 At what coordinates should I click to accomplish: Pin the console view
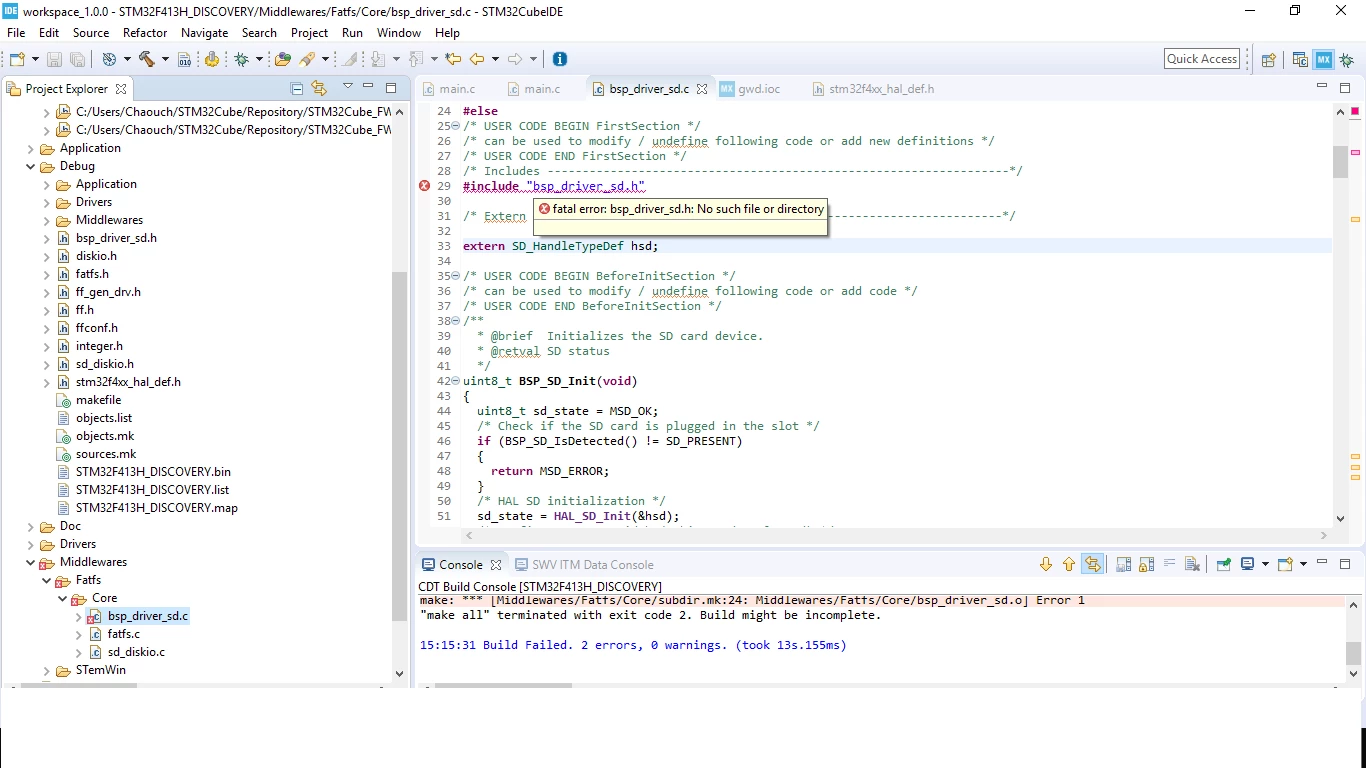1223,564
